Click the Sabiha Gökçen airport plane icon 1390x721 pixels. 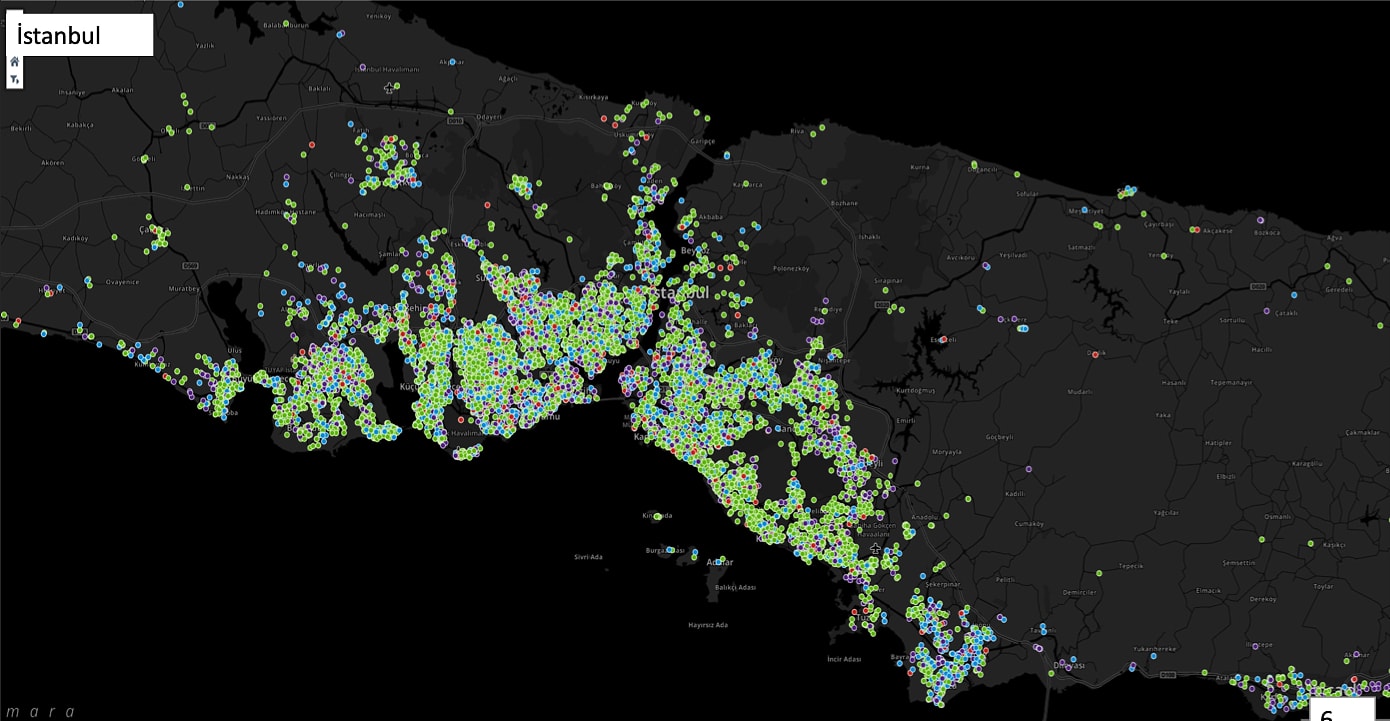coord(876,549)
